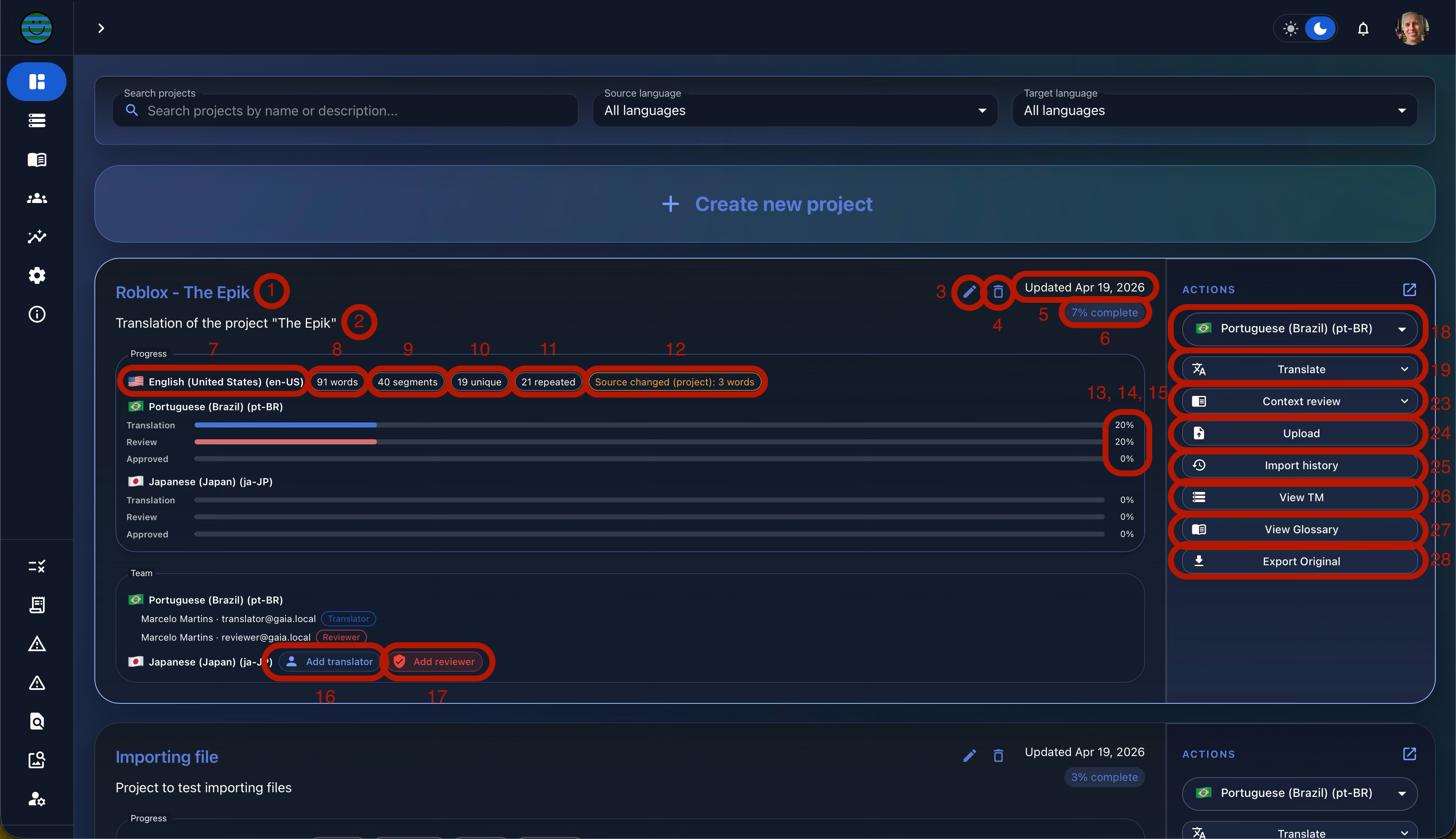The width and height of the screenshot is (1456, 839).
Task: Click the Upload button
Action: point(1300,433)
